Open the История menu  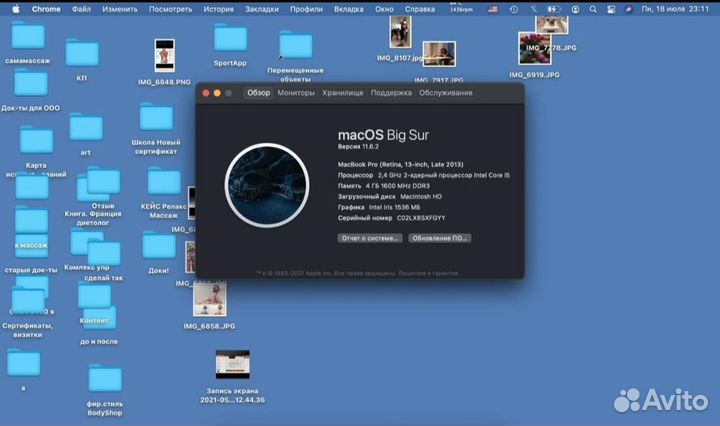219,9
